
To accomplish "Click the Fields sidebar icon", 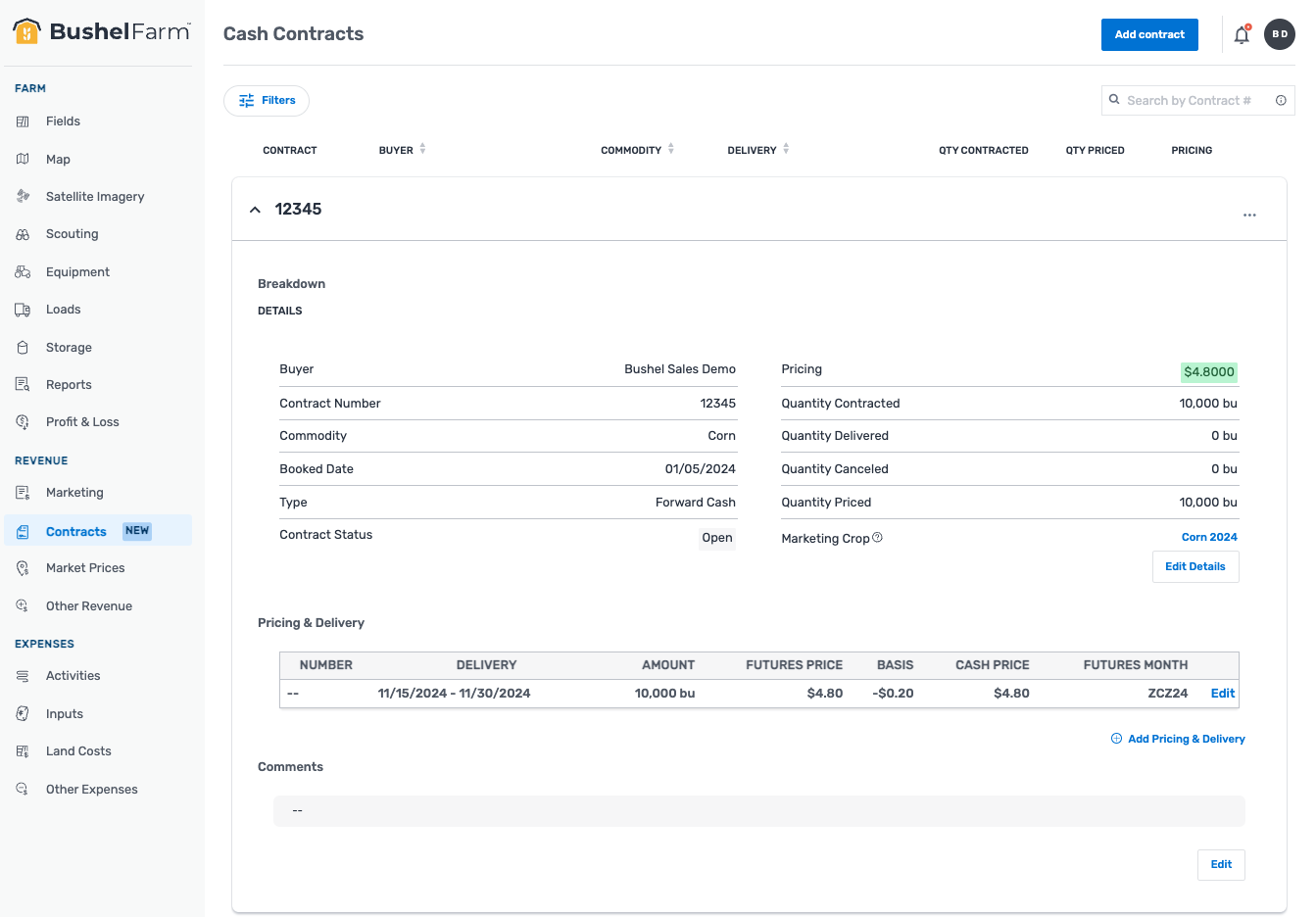I will click(23, 121).
